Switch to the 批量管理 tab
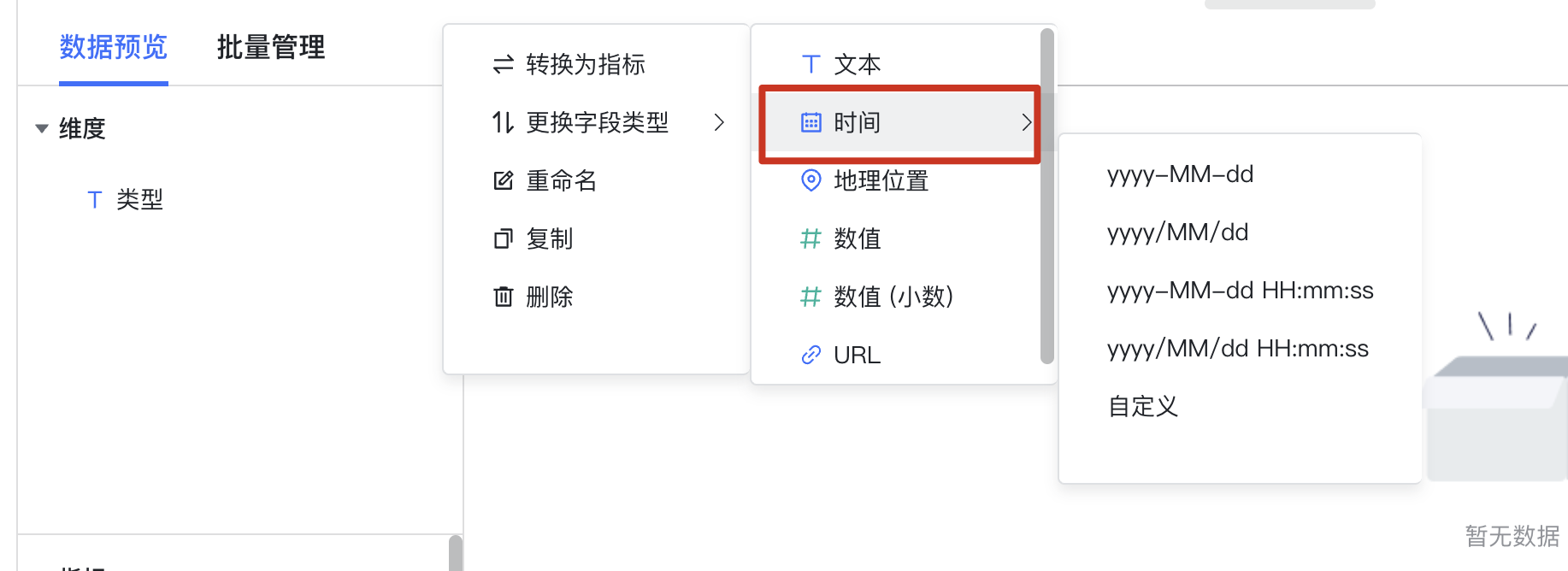This screenshot has width=1568, height=571. [271, 47]
